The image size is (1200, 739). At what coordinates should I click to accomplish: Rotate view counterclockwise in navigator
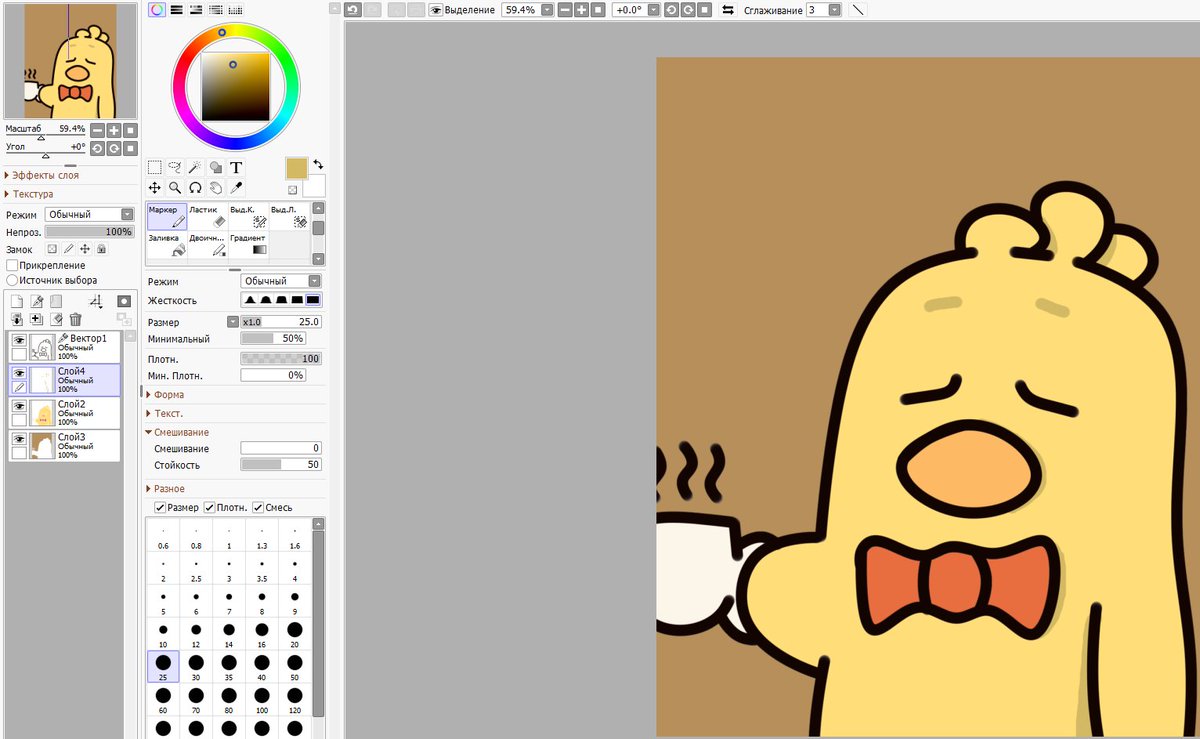click(97, 148)
